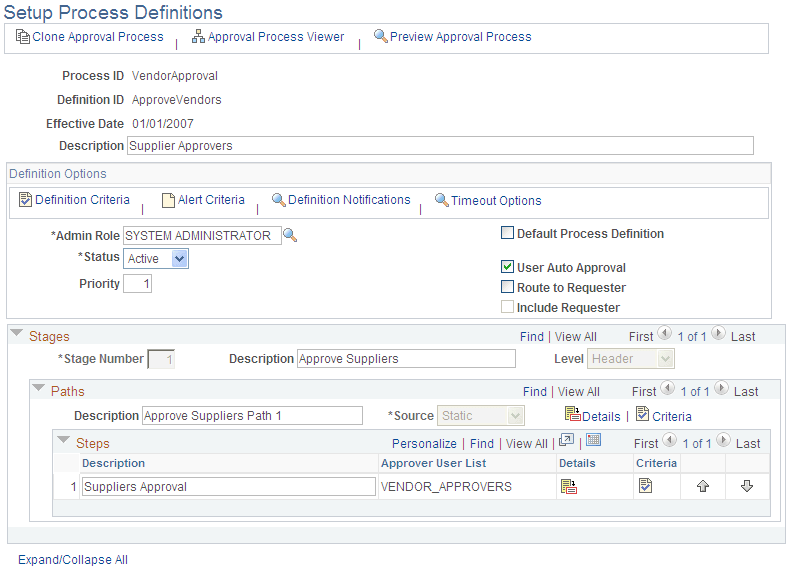This screenshot has width=790, height=570.
Task: Click Criteria link in Paths row
Action: 672,417
